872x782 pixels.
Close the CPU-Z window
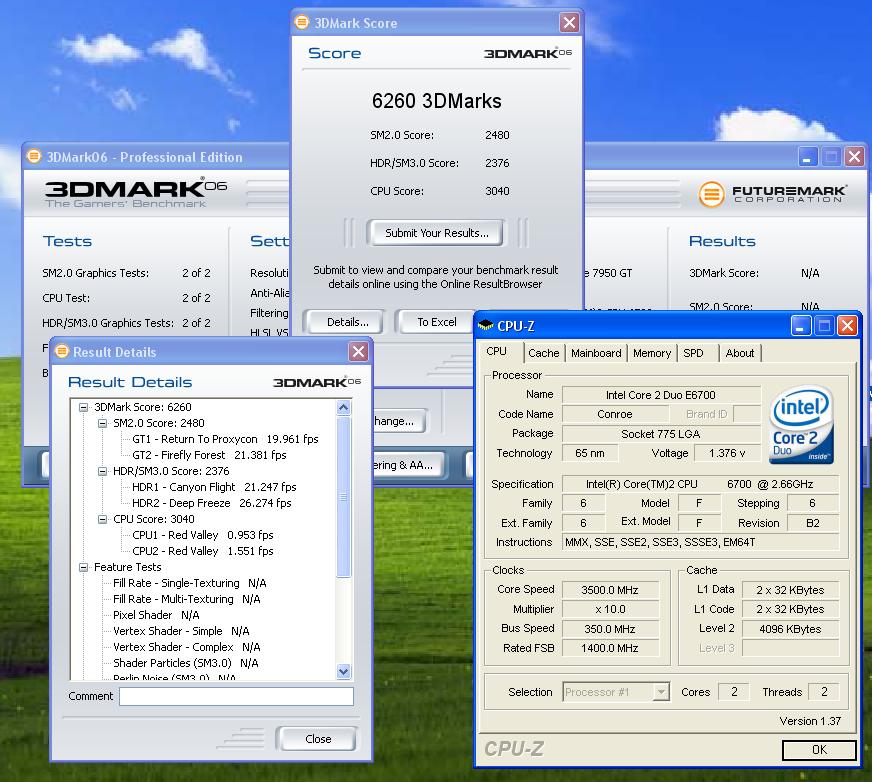pos(848,326)
